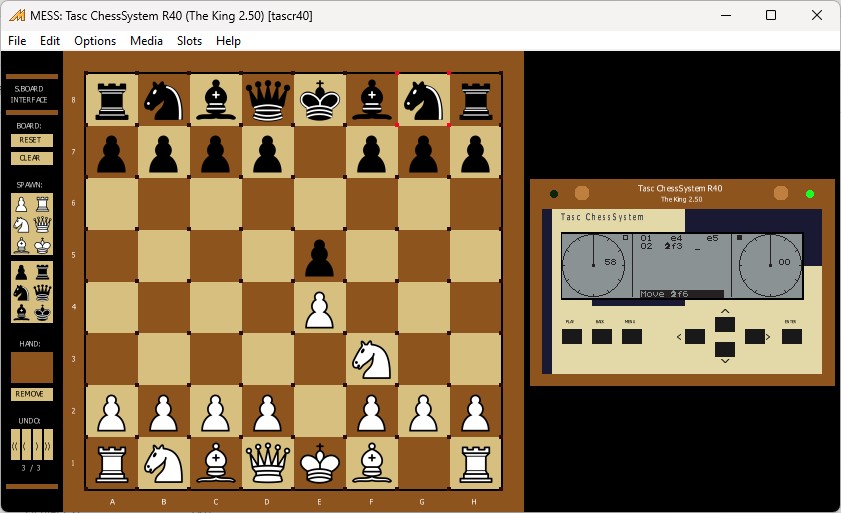This screenshot has height=513, width=841.
Task: Expand the Slots menu
Action: (x=189, y=41)
